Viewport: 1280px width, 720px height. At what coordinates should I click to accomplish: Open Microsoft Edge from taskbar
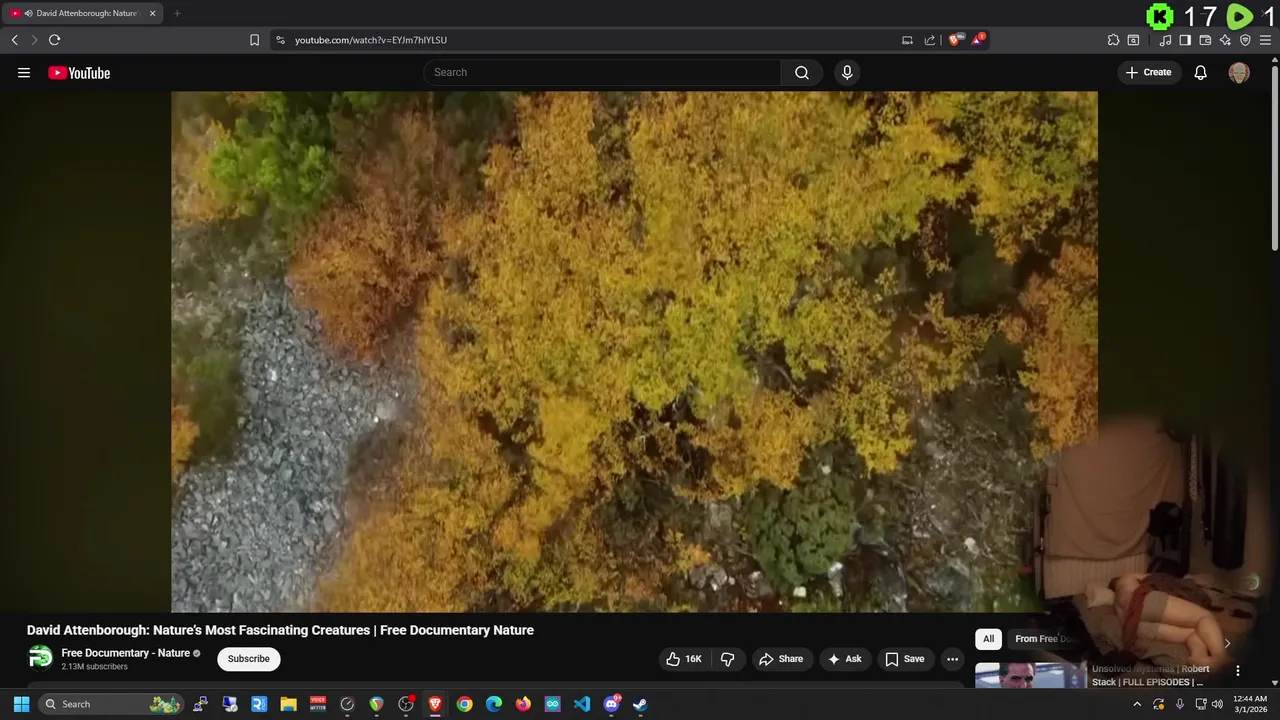(x=494, y=704)
